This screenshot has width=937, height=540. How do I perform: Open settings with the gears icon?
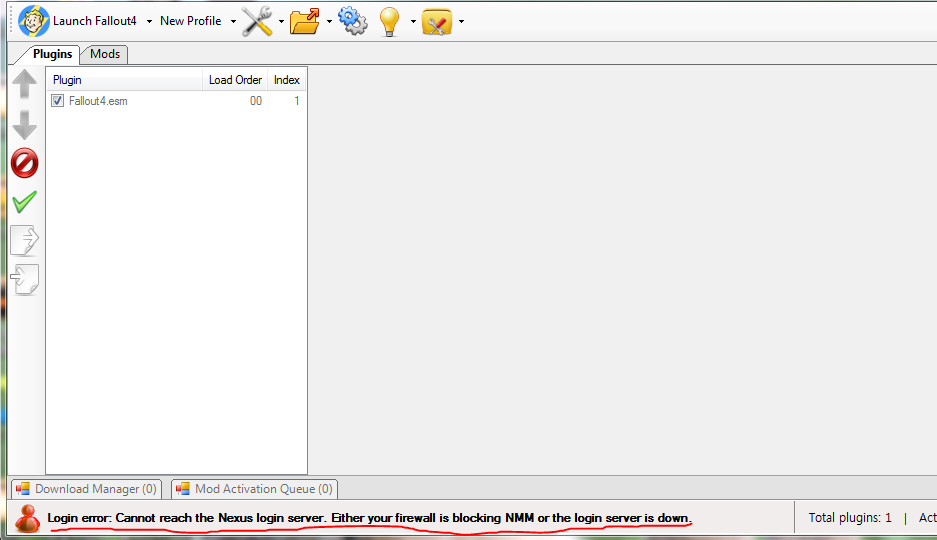[352, 21]
